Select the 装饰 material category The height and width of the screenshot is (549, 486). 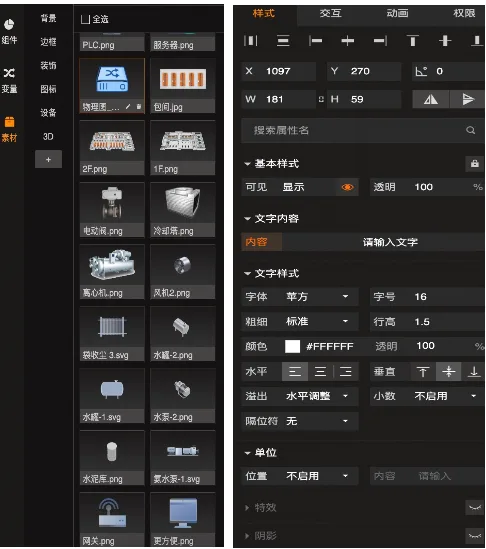click(48, 65)
